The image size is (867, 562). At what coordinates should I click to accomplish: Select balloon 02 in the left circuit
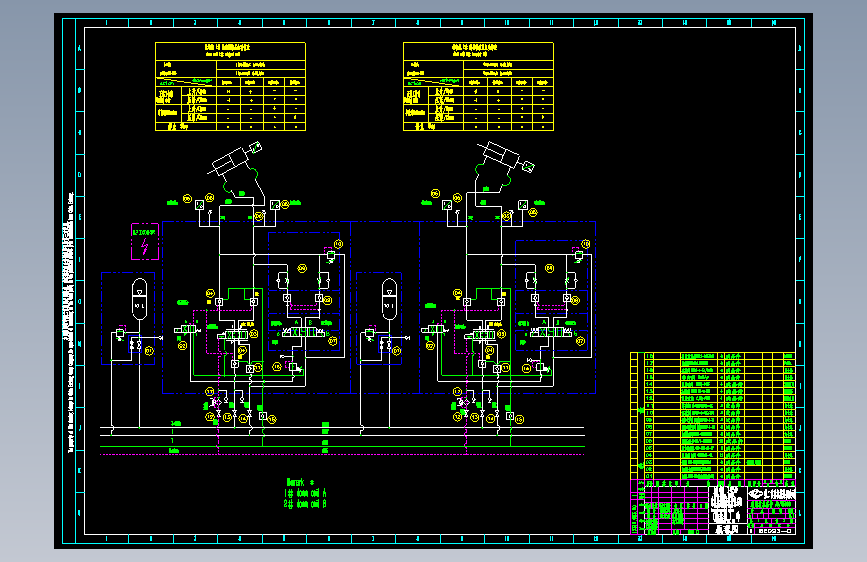coord(182,346)
